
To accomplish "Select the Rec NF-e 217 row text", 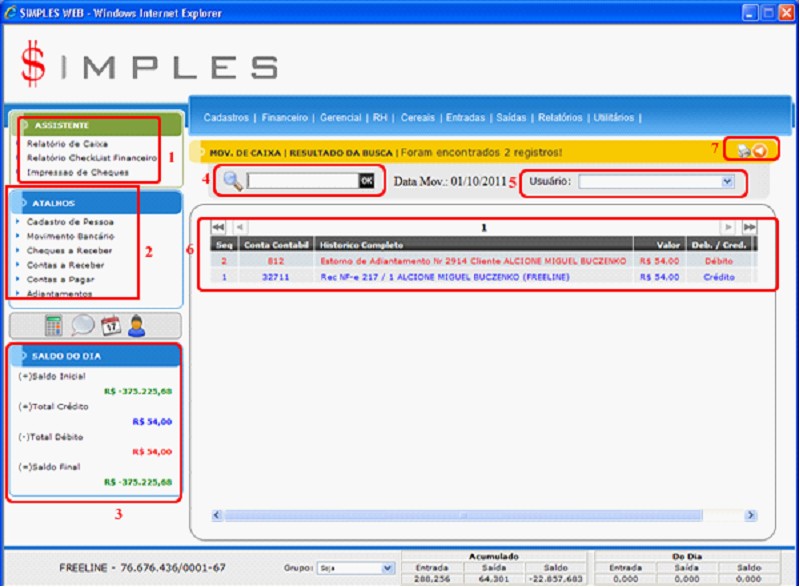I will point(444,277).
